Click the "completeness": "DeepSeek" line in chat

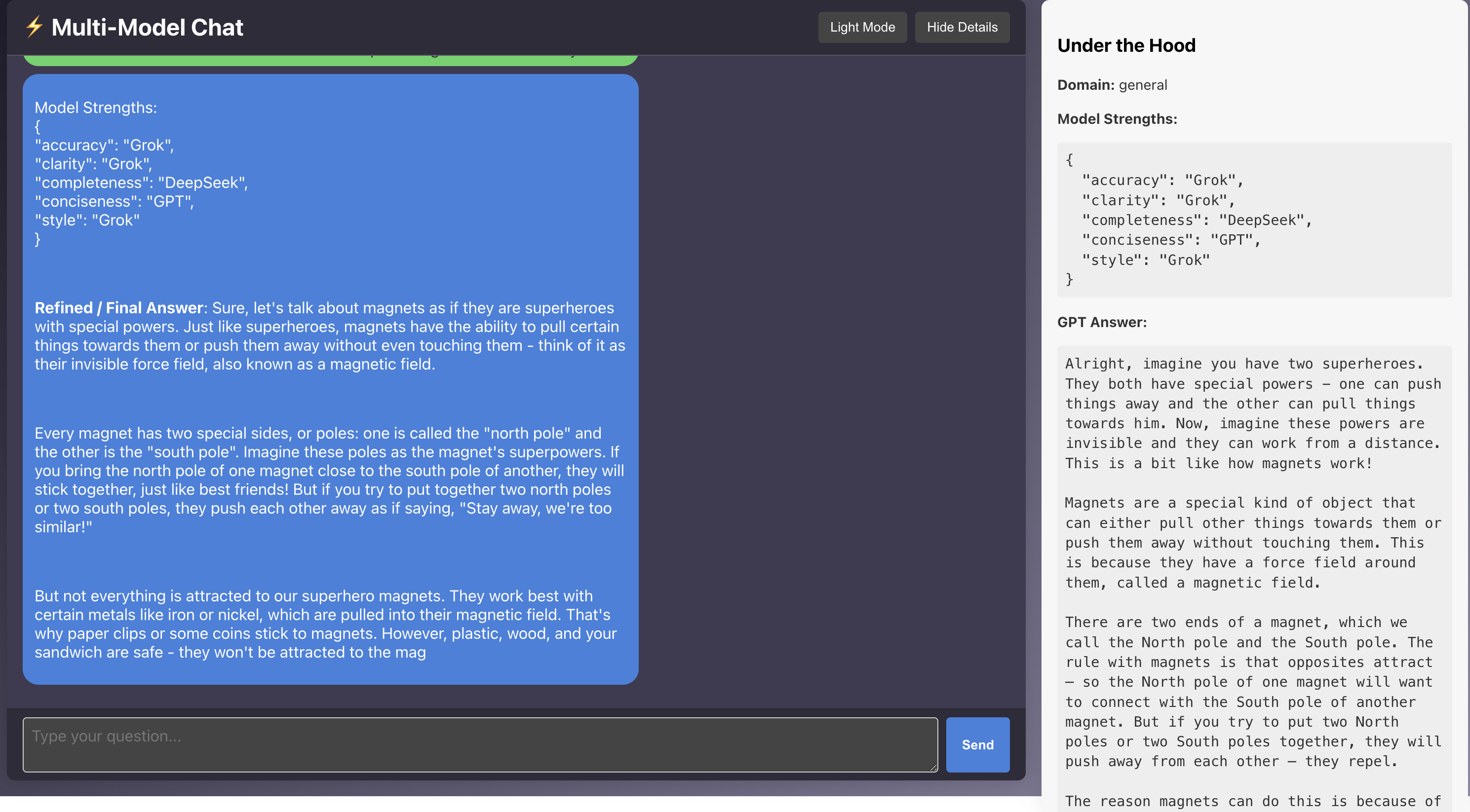141,183
